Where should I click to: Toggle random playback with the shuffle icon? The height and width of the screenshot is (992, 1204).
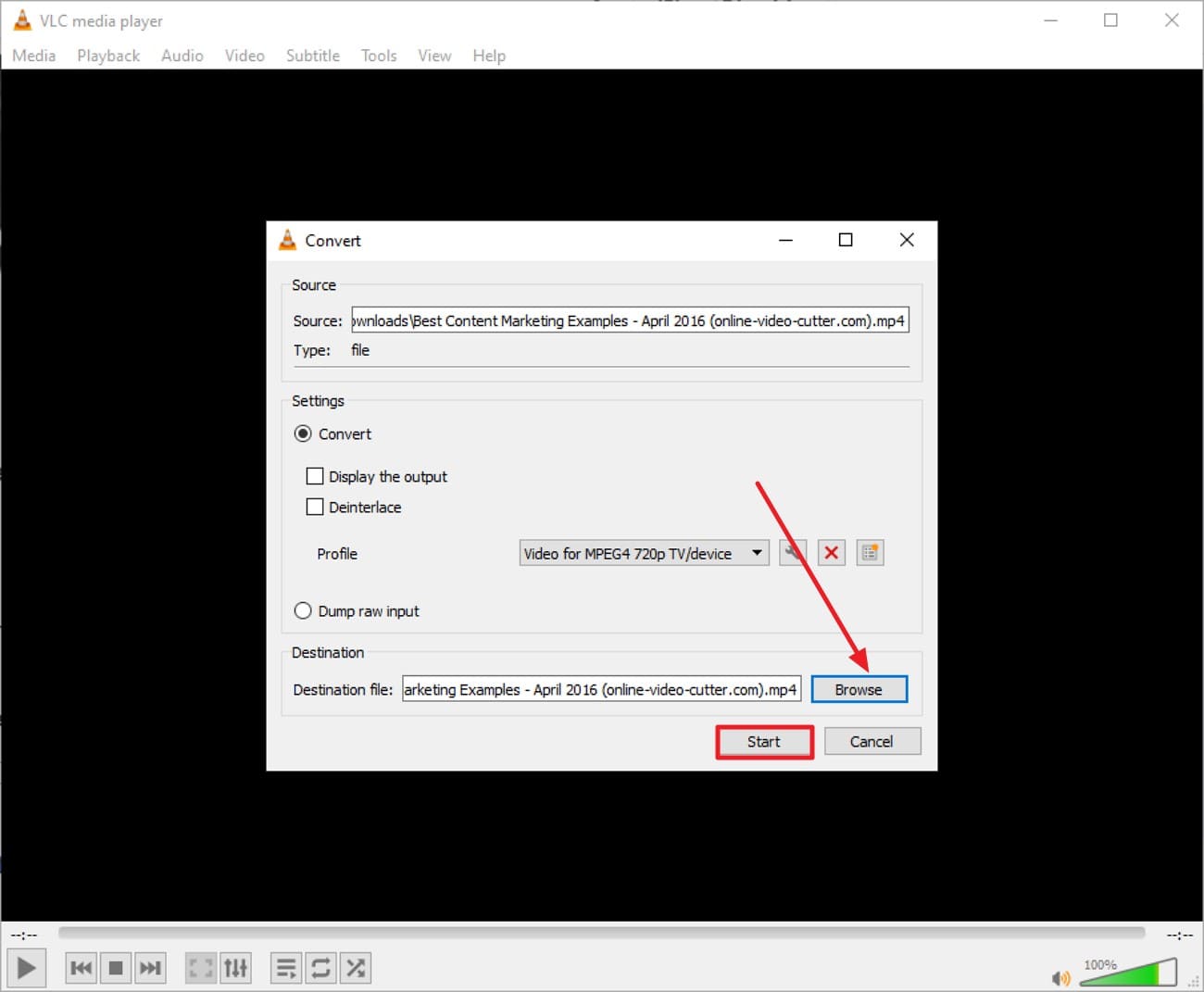[x=355, y=967]
